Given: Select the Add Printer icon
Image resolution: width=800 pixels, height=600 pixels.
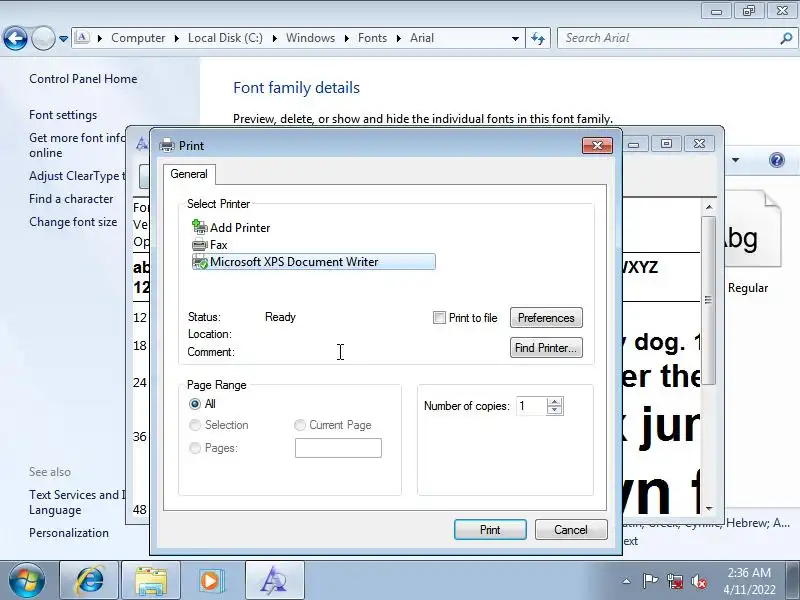Looking at the screenshot, I should pos(199,227).
